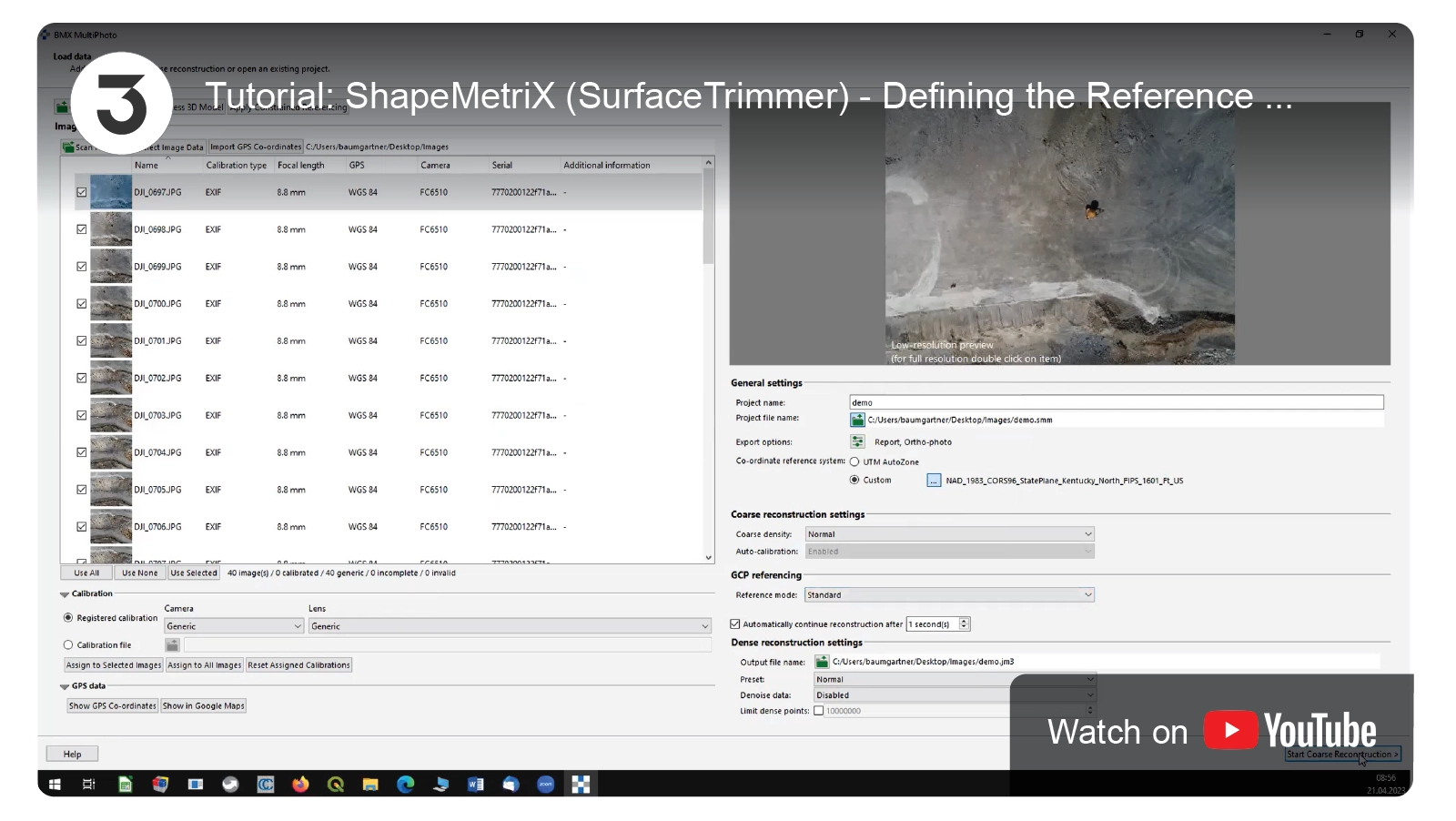Image resolution: width=1456 pixels, height=821 pixels.
Task: Click the project file name browse icon
Action: [x=857, y=420]
